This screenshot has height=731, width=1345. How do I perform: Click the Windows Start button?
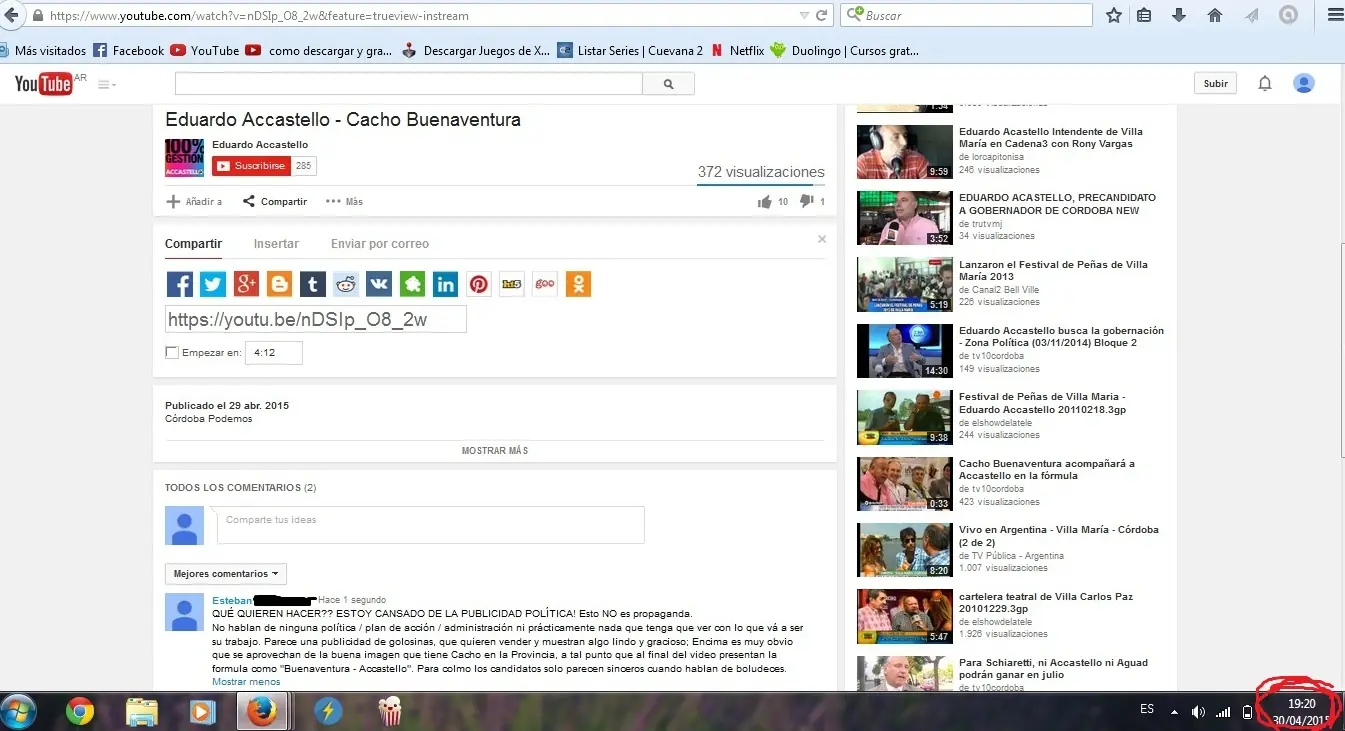click(18, 712)
